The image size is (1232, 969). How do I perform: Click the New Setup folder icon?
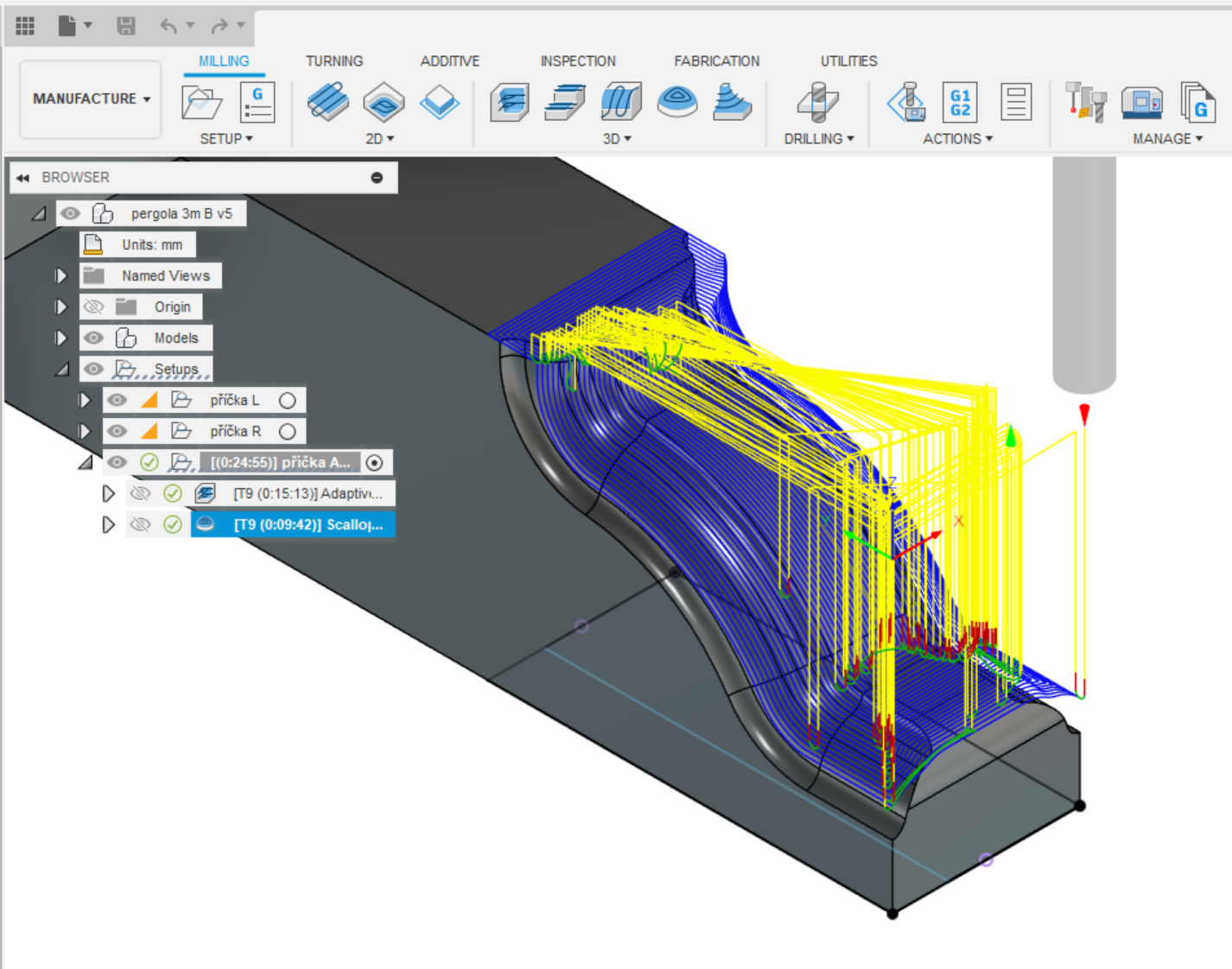click(x=202, y=103)
